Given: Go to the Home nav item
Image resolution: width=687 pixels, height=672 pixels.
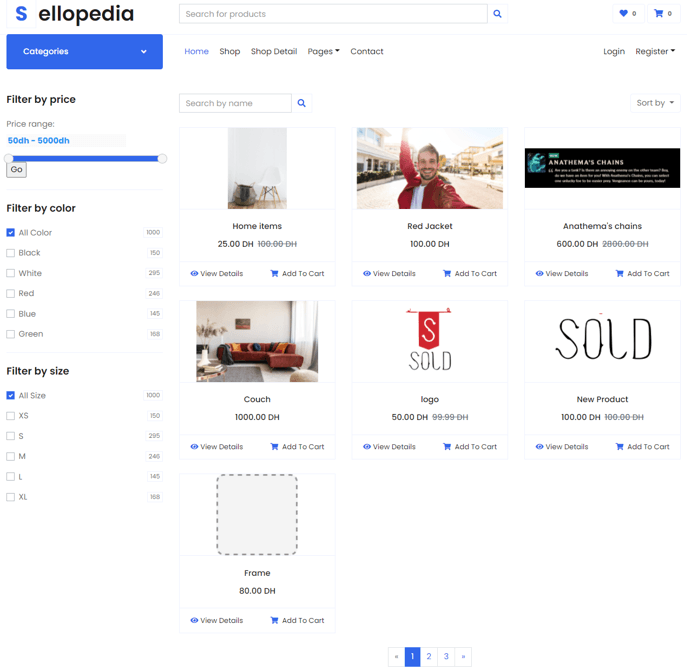Looking at the screenshot, I should [x=196, y=51].
